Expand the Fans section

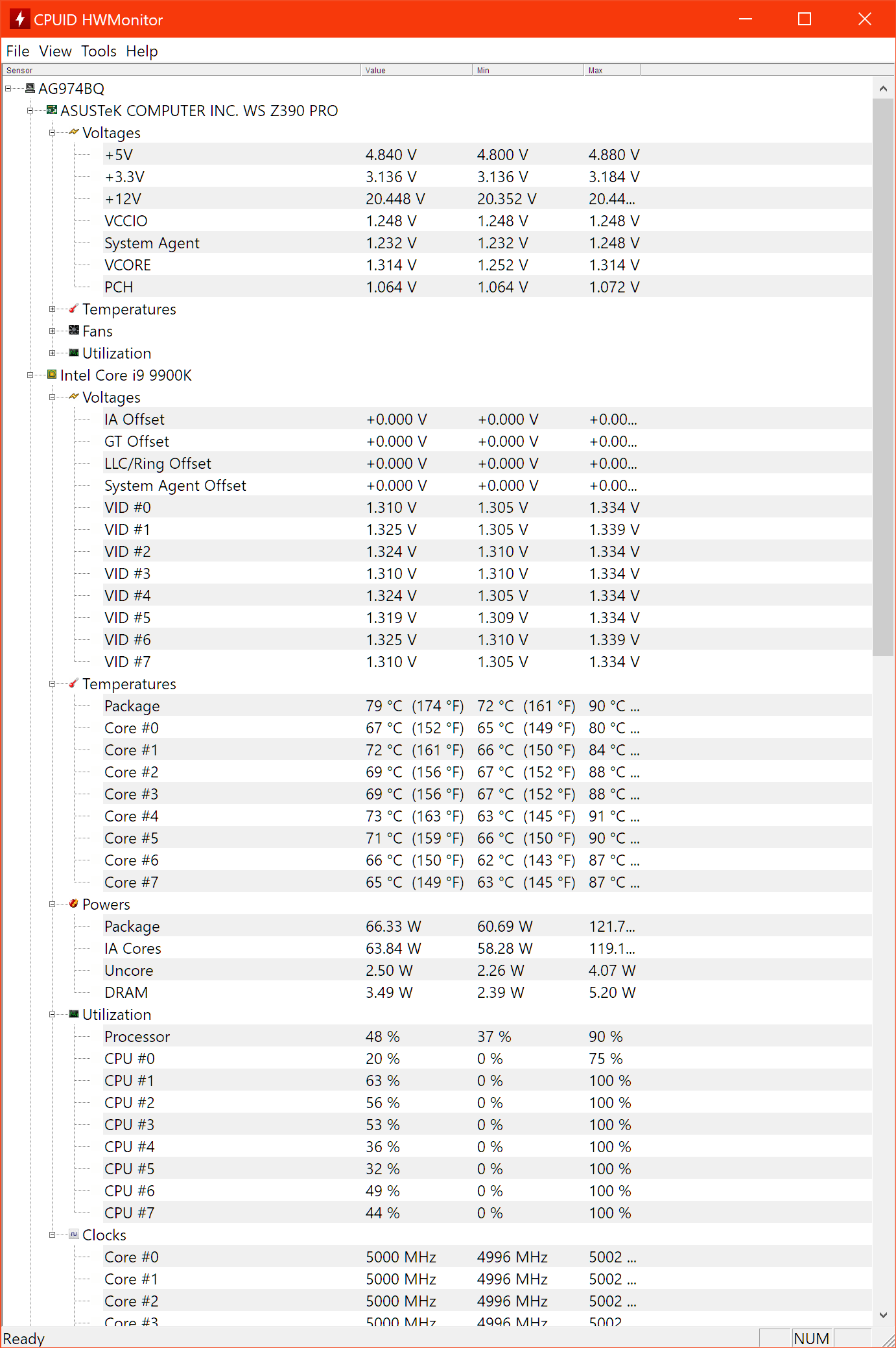point(52,331)
